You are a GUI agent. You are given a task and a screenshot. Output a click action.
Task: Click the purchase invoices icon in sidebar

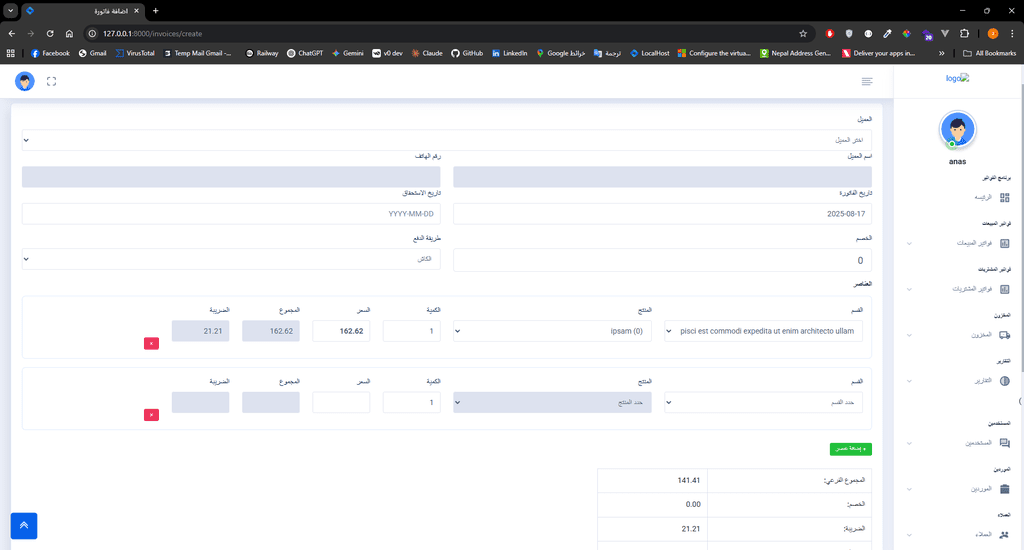pos(1004,289)
